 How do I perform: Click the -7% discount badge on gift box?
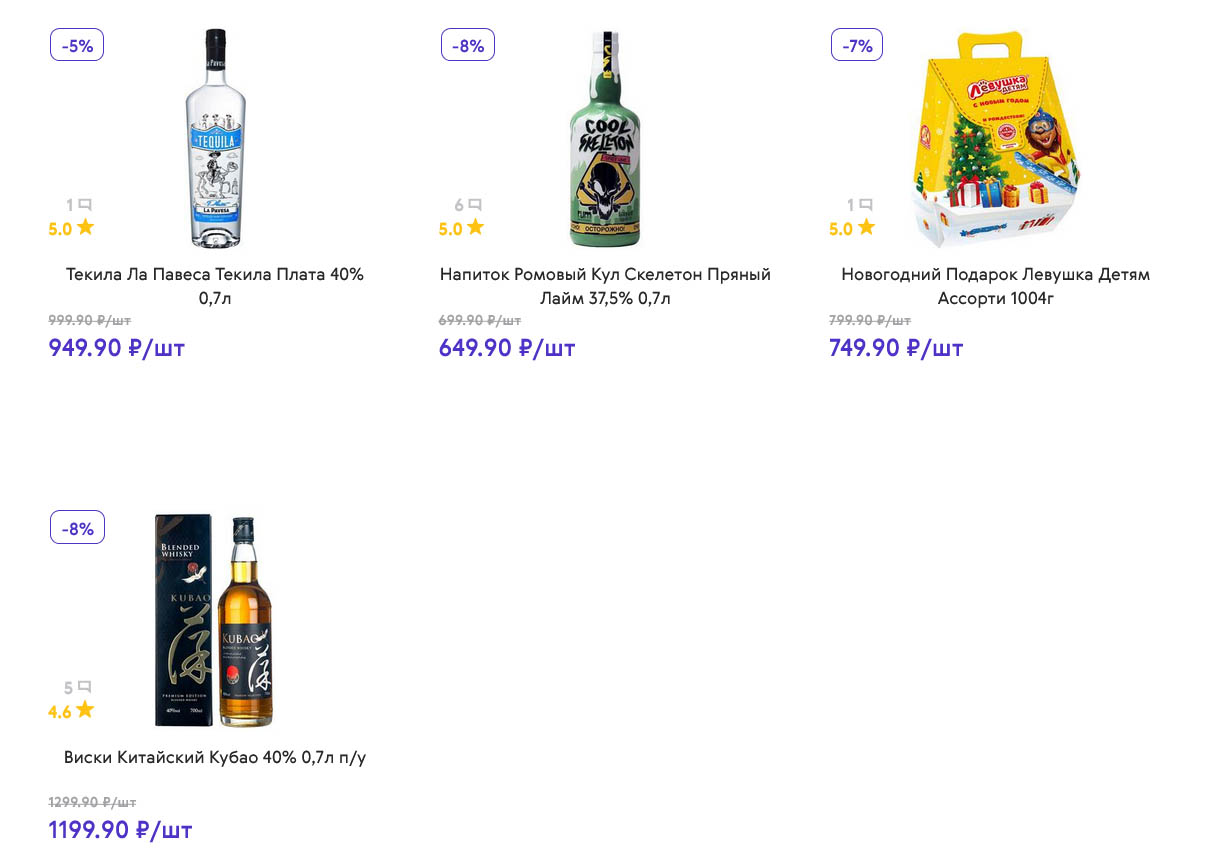857,45
